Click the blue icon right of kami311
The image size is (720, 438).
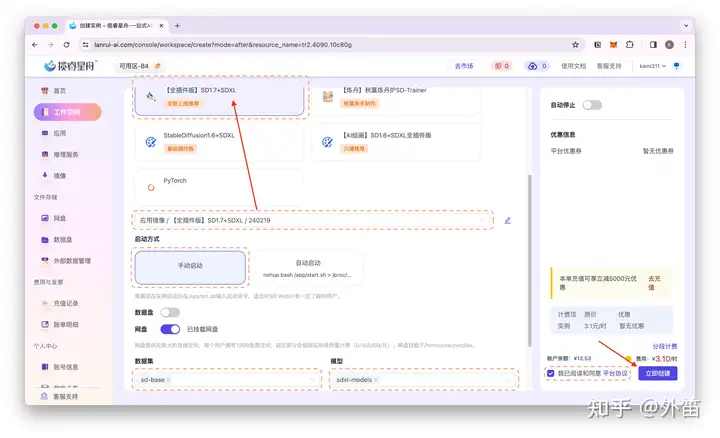[676, 66]
